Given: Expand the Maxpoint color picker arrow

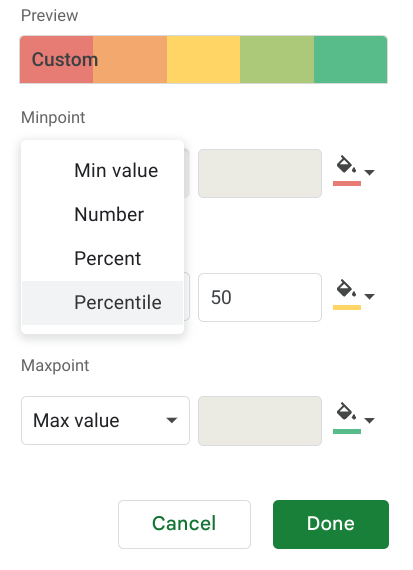Looking at the screenshot, I should pos(369,420).
